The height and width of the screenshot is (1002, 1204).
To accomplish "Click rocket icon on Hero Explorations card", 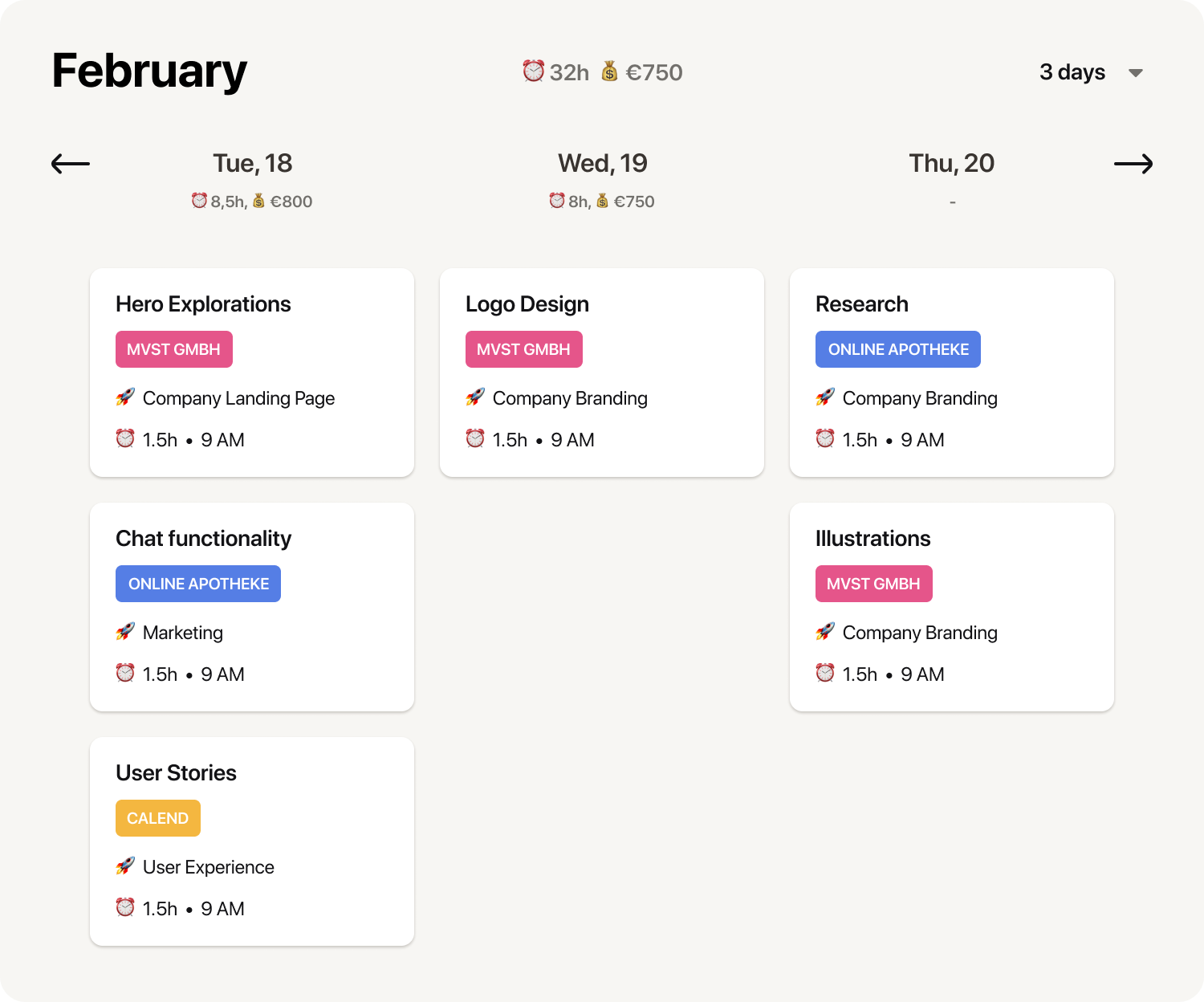I will pos(125,397).
